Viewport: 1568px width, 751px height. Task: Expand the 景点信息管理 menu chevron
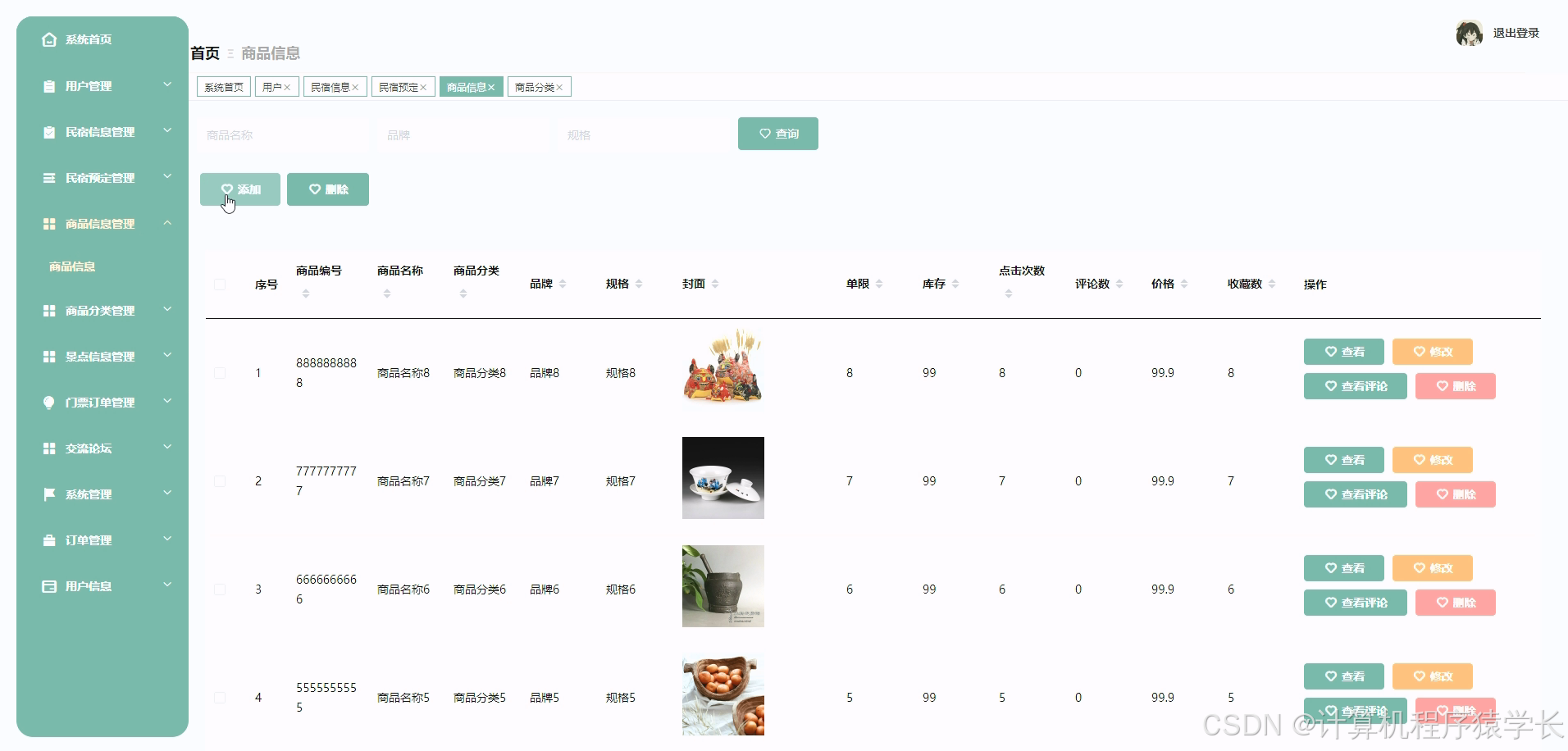[x=167, y=355]
